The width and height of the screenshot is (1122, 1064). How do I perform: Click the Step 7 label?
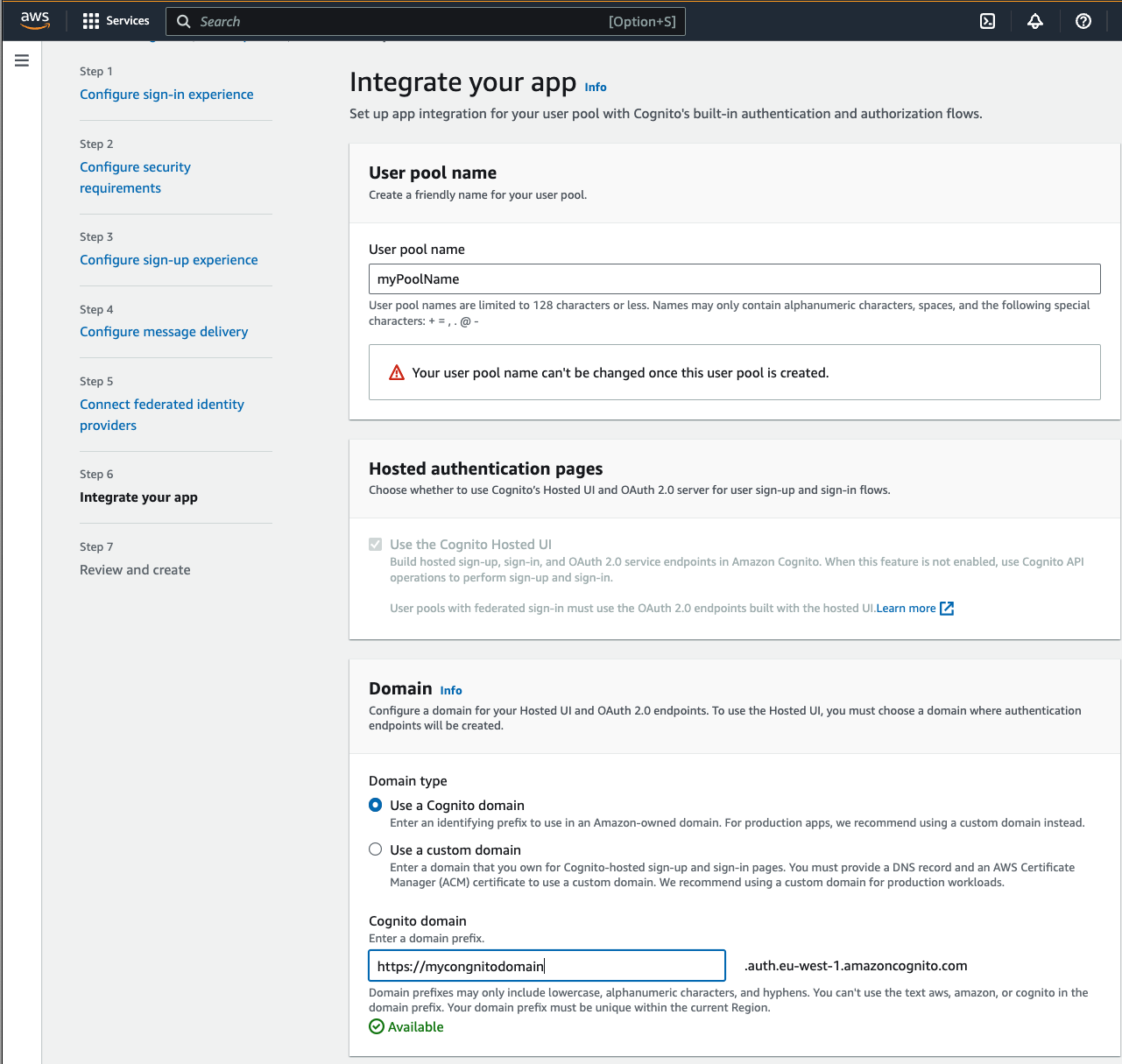click(96, 547)
